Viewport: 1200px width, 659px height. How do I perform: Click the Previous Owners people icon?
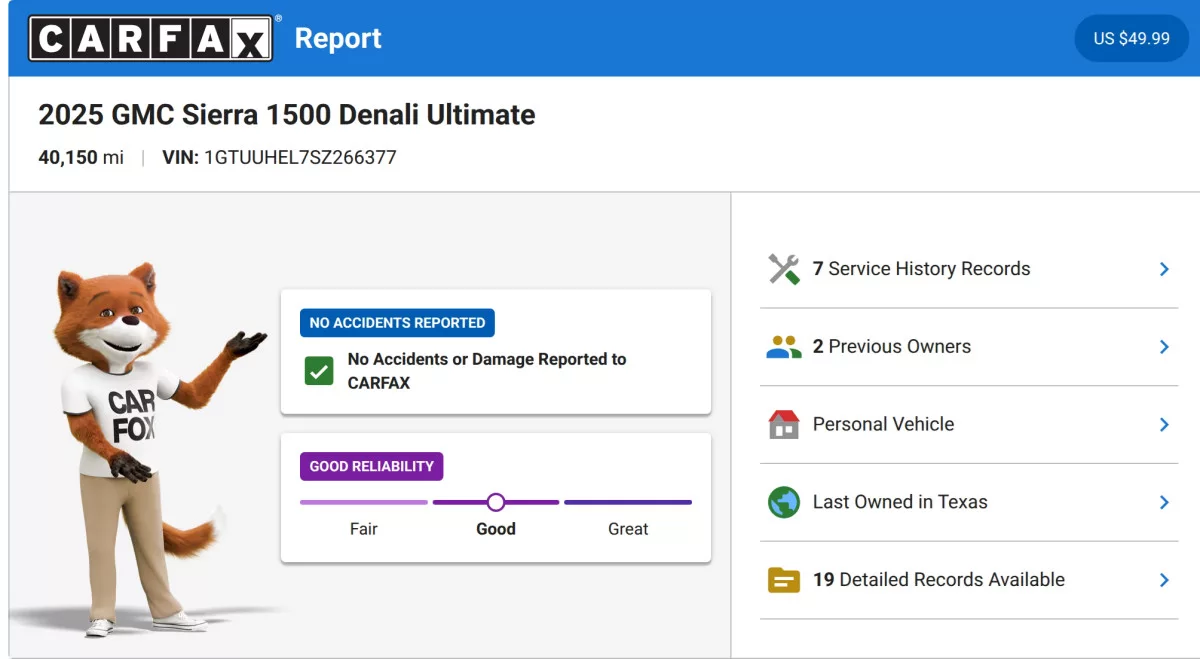(784, 347)
